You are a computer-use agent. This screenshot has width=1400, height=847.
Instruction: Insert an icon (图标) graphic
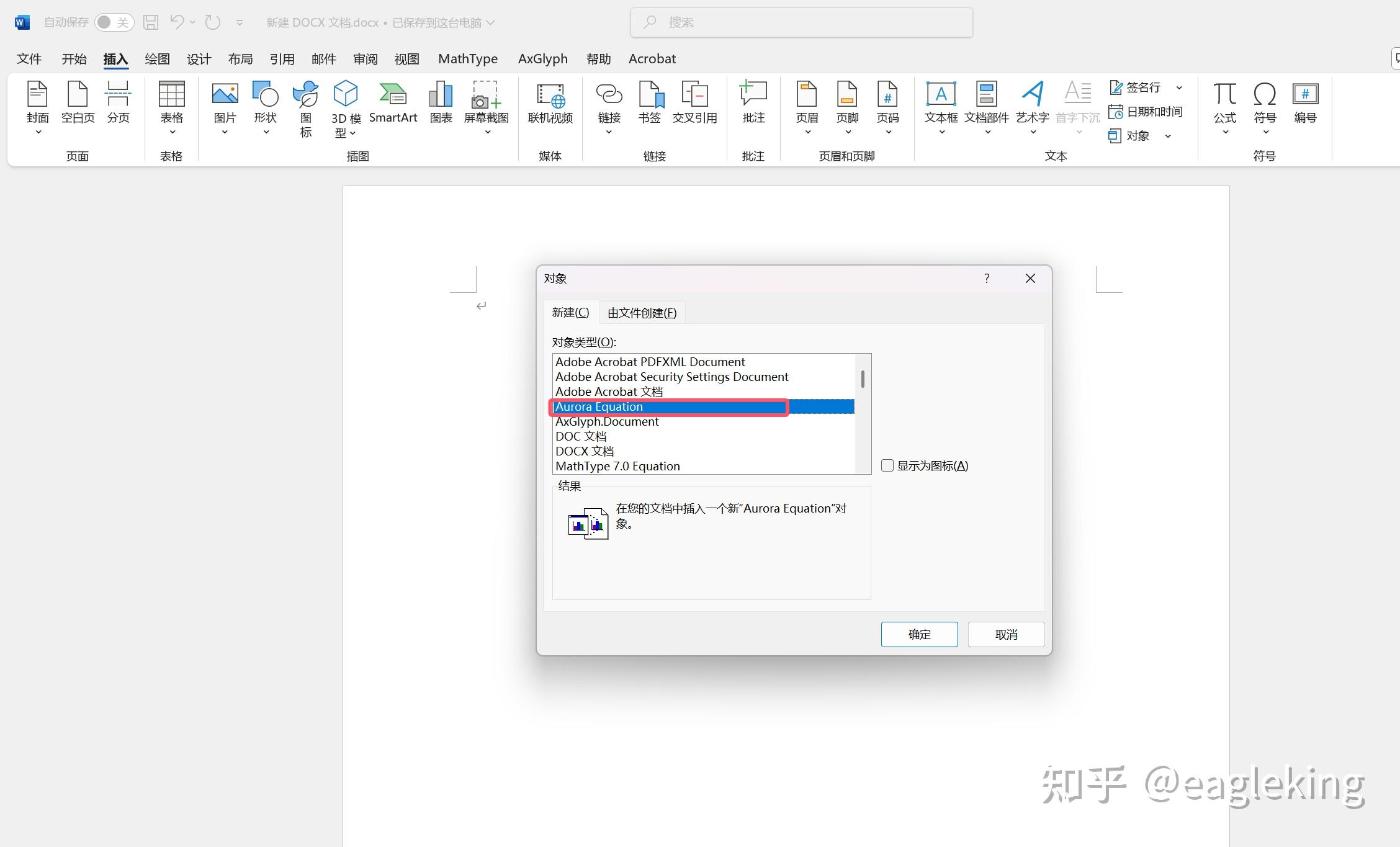click(x=305, y=109)
